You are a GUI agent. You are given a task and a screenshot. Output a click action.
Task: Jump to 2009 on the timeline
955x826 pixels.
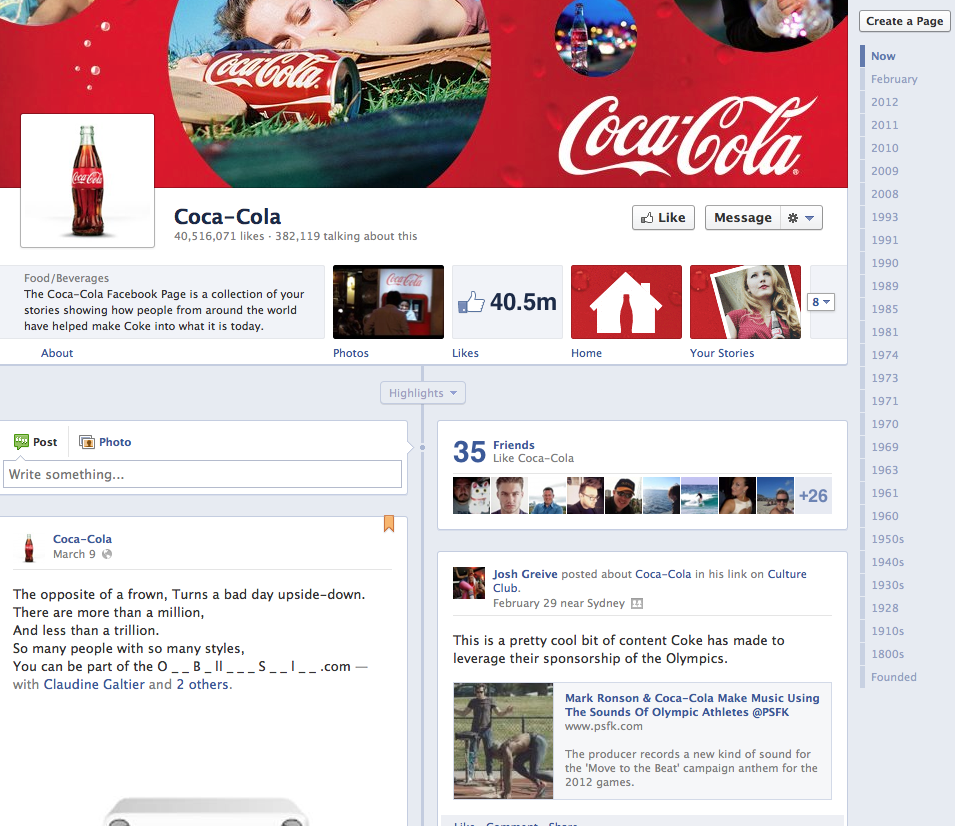tap(884, 171)
